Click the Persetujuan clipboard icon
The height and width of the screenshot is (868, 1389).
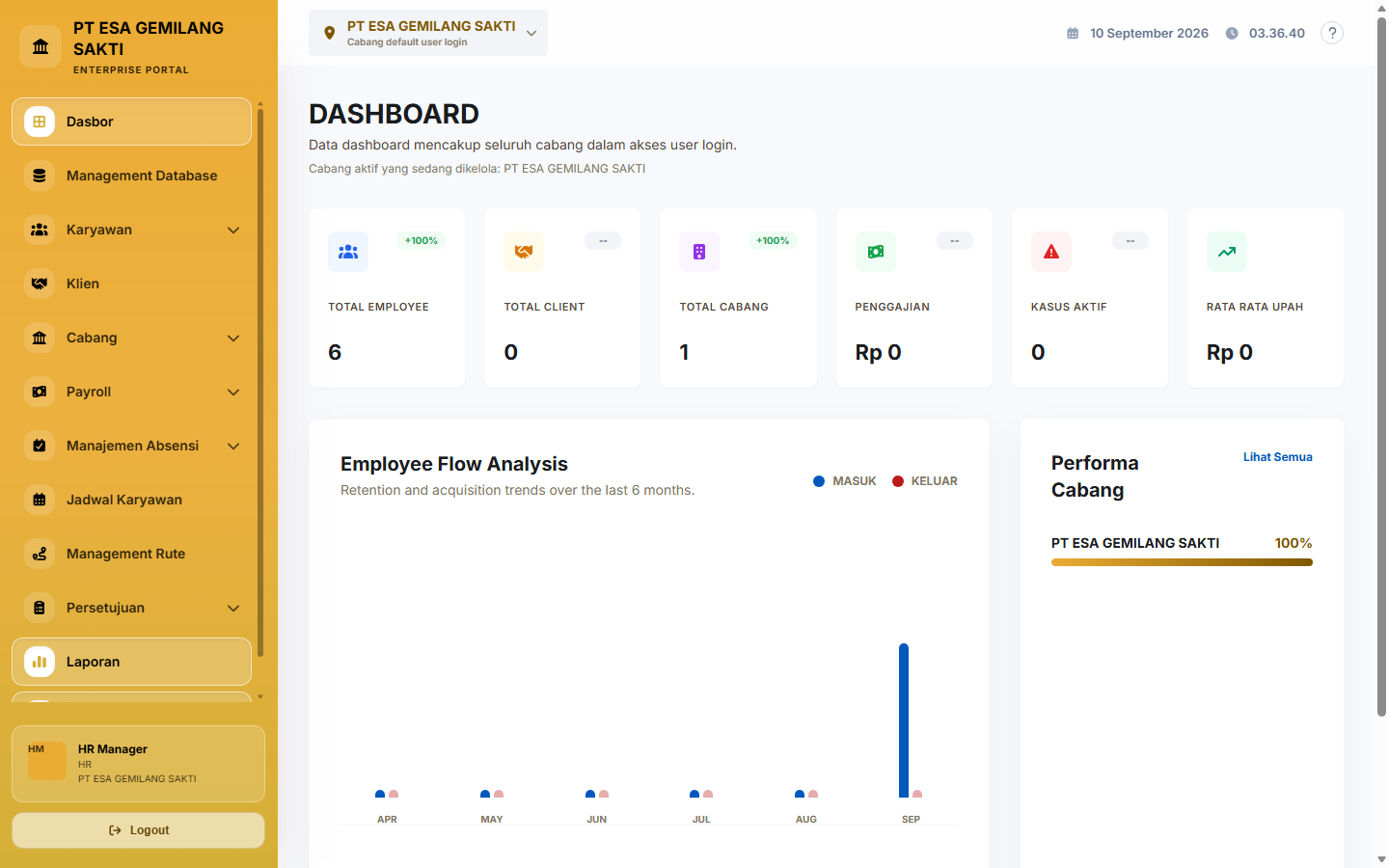(40, 608)
